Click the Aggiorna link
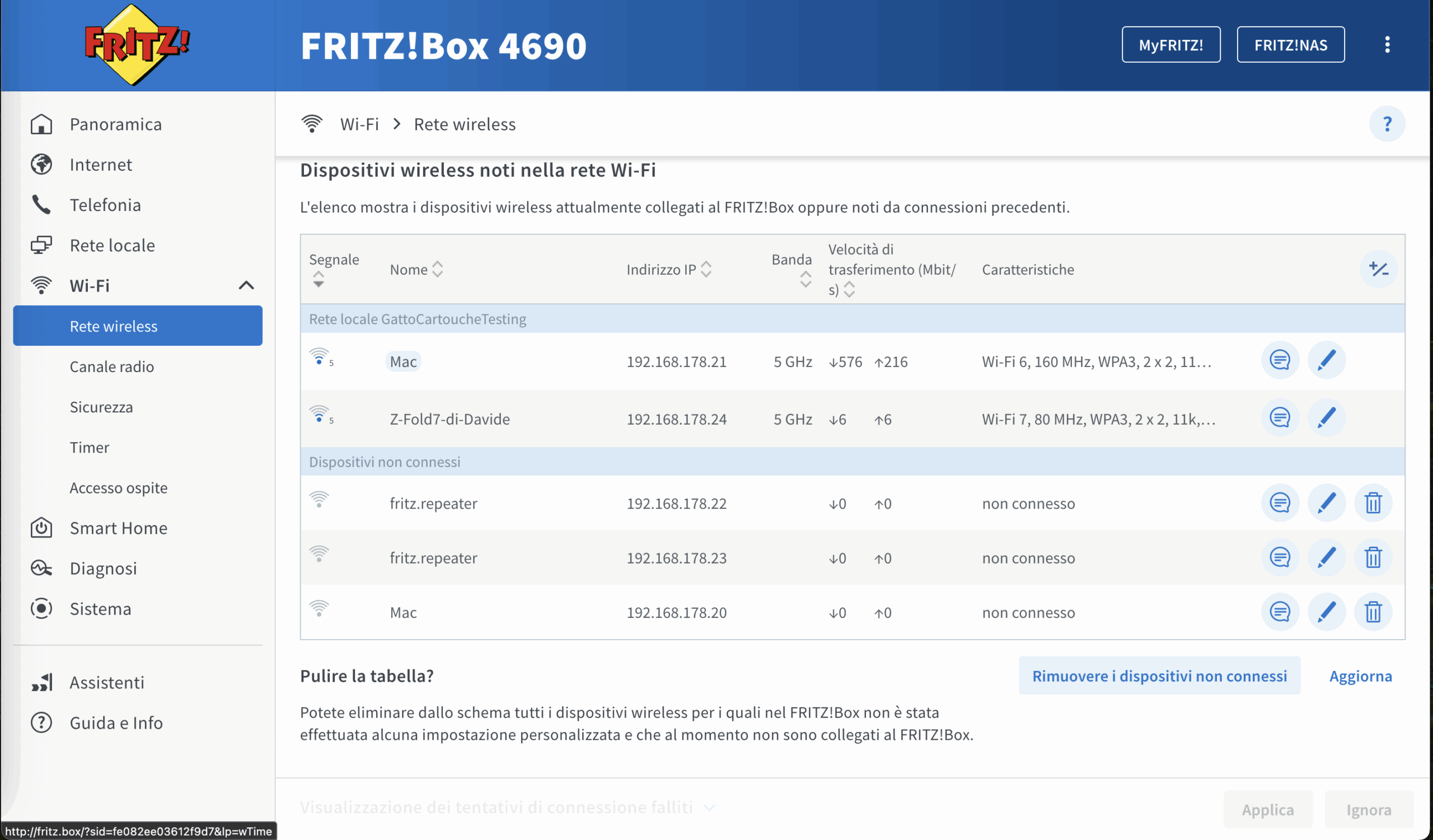1433x840 pixels. [x=1360, y=676]
